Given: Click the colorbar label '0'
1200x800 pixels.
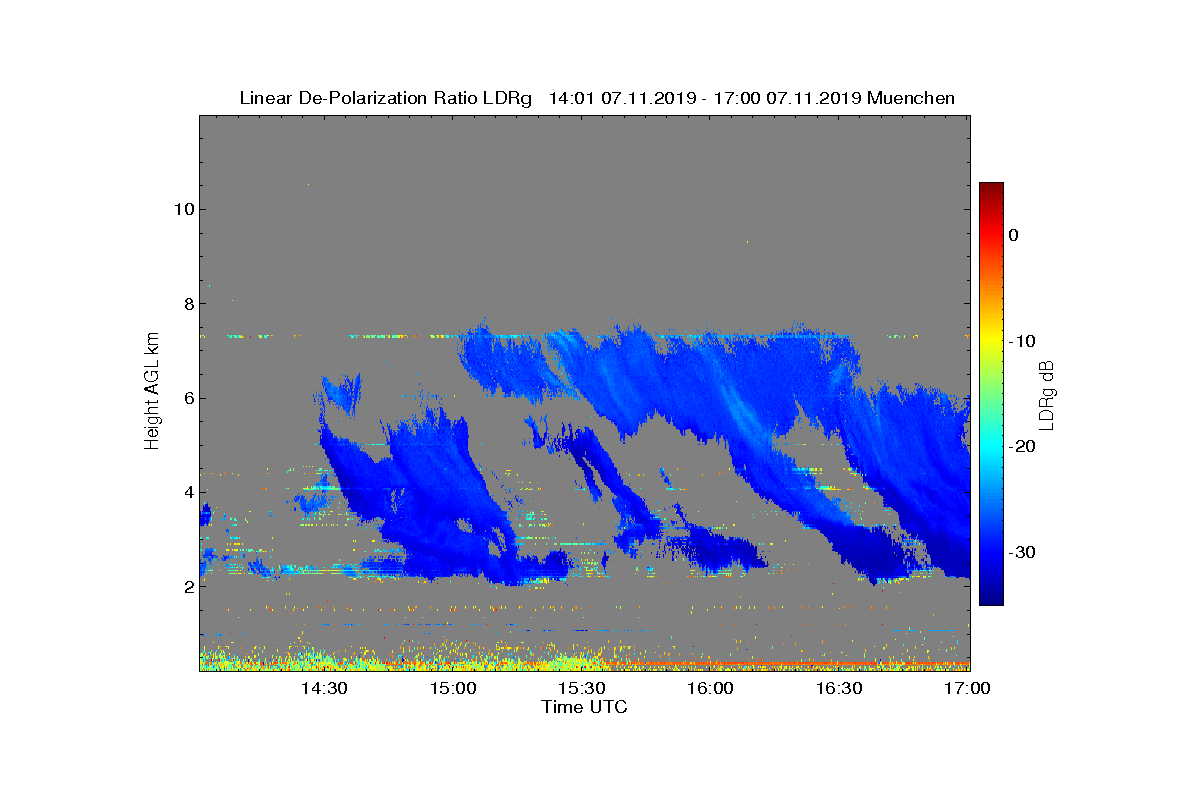Looking at the screenshot, I should coord(1013,235).
